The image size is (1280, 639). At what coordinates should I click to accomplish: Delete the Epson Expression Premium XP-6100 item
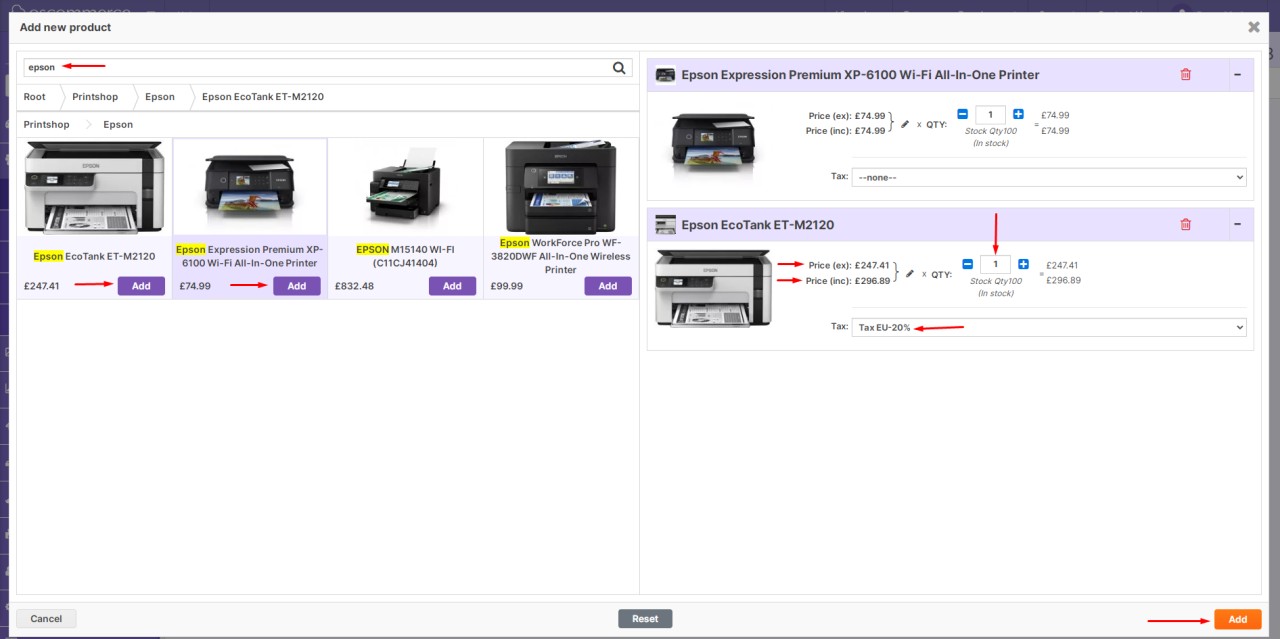point(1186,75)
